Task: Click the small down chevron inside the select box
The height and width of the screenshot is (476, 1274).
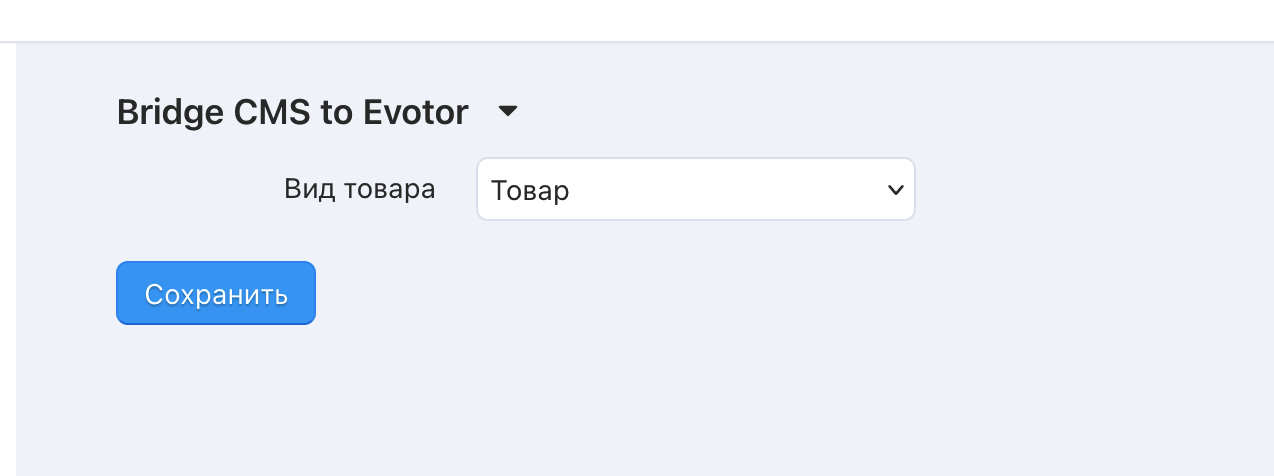Action: coord(895,189)
